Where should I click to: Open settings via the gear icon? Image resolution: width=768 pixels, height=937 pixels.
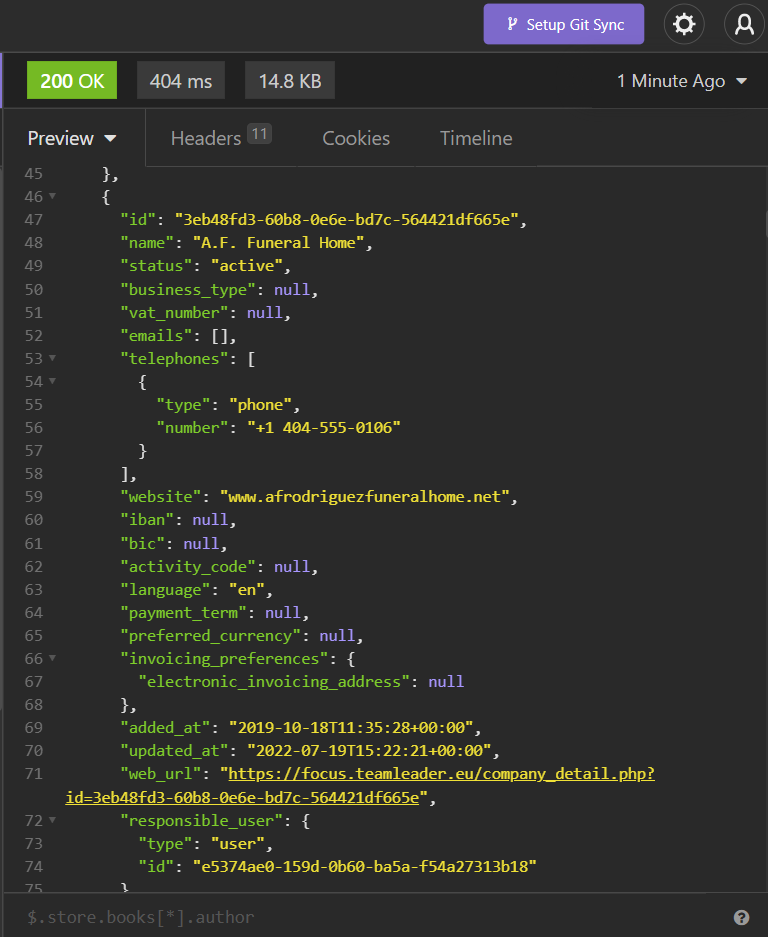684,25
